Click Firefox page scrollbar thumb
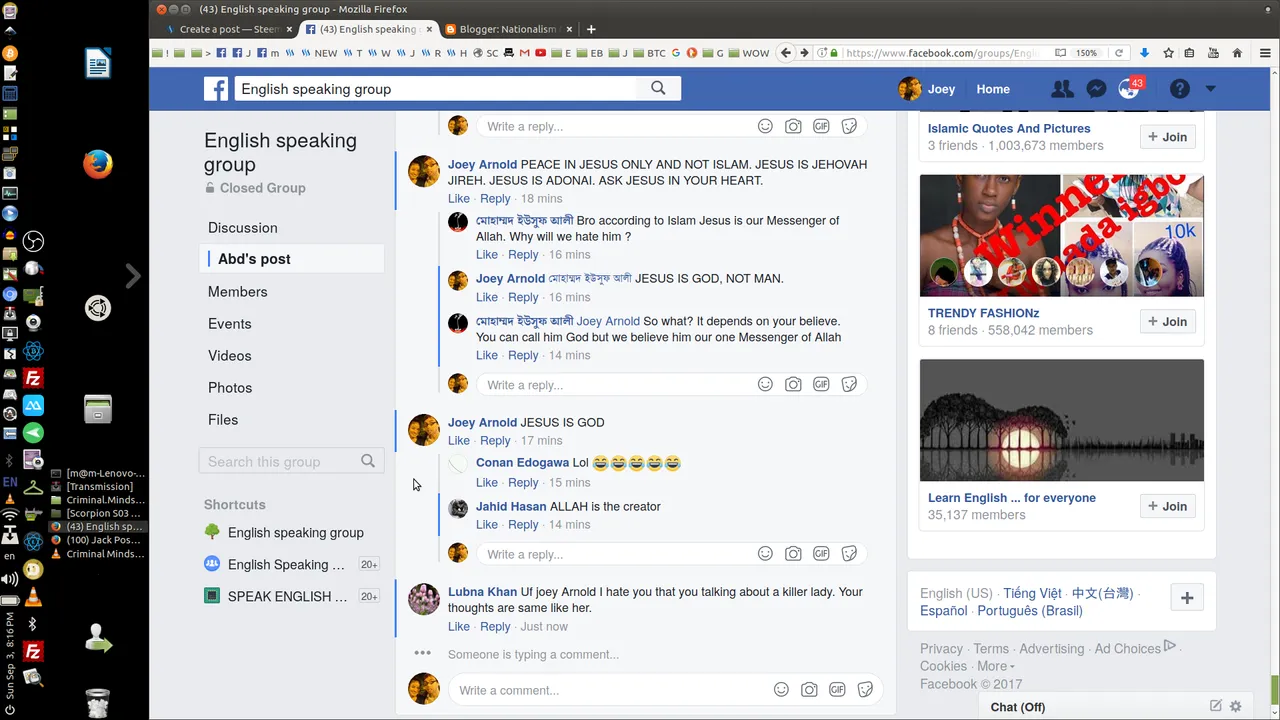This screenshot has width=1280, height=720. [1274, 689]
